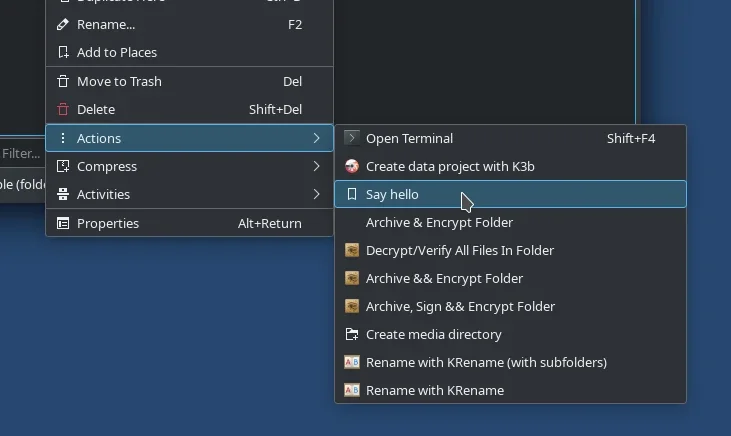Expand the Activities submenu arrow
Image resolution: width=731 pixels, height=436 pixels.
[316, 194]
